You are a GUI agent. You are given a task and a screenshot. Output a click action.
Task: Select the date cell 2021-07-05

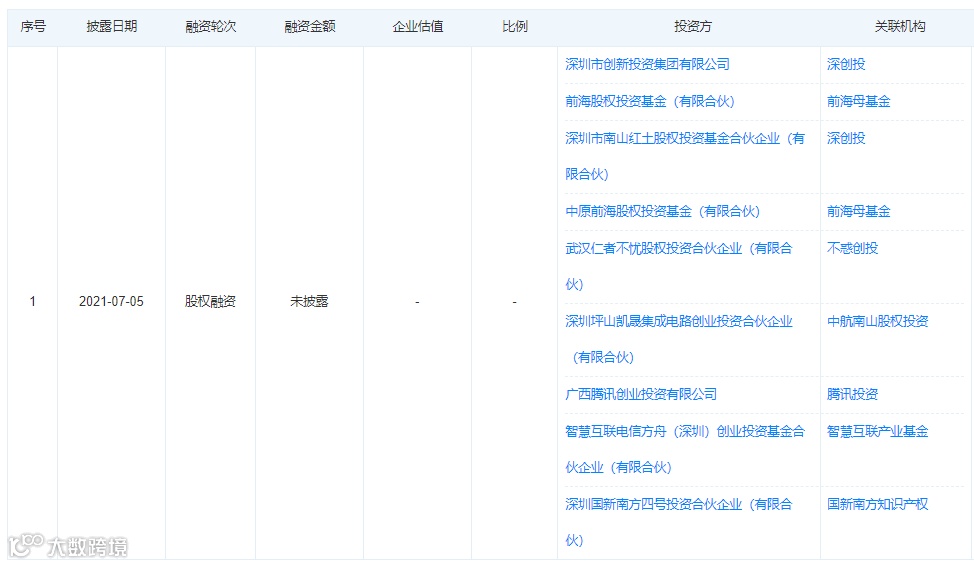[111, 302]
